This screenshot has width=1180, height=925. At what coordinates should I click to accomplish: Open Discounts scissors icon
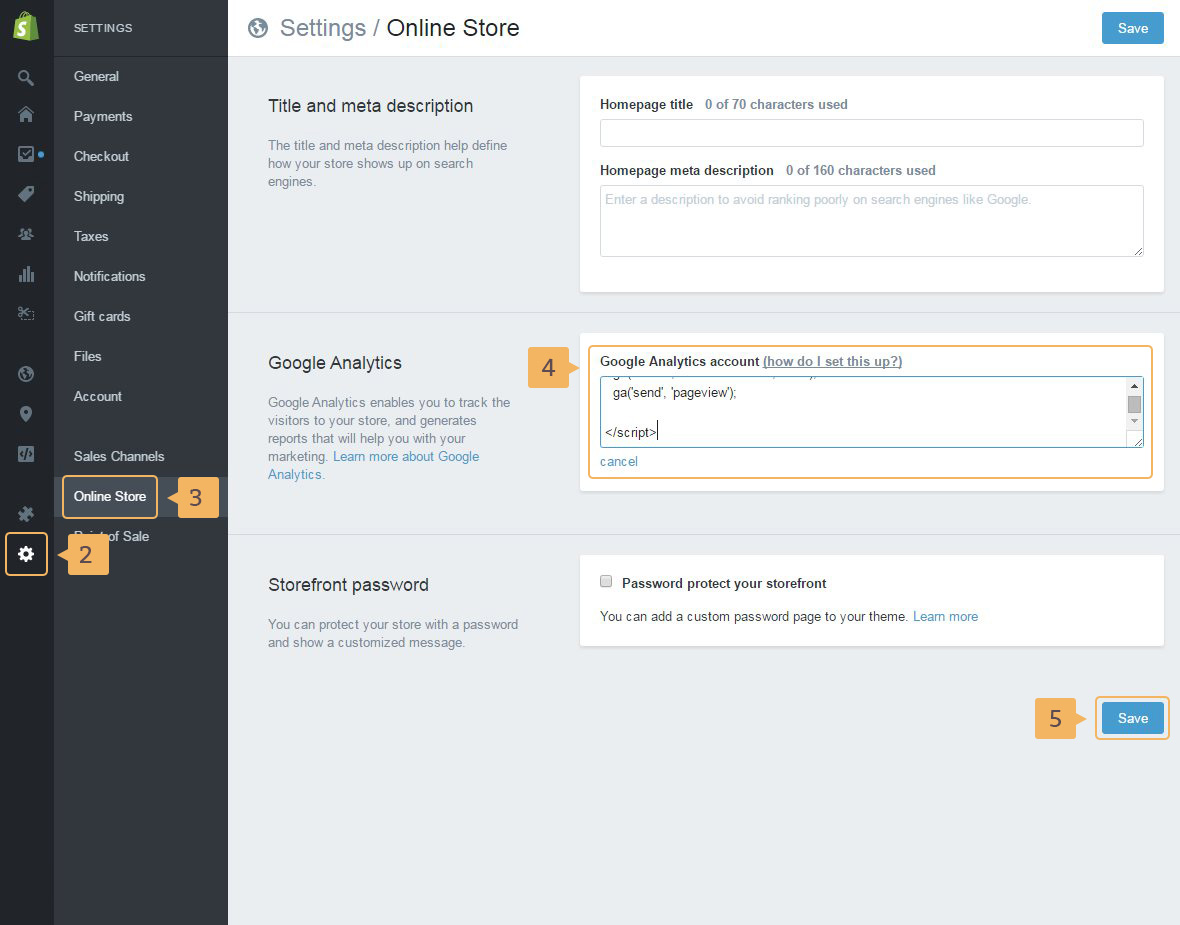click(x=26, y=314)
